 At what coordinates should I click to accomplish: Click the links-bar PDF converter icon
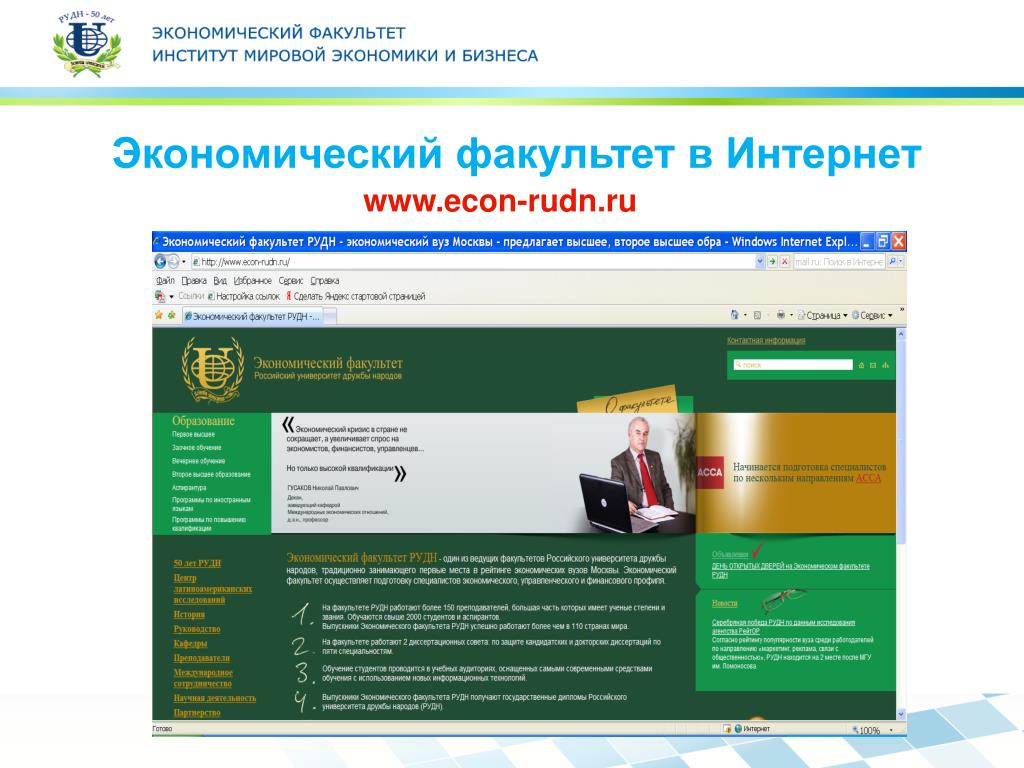pyautogui.click(x=160, y=296)
